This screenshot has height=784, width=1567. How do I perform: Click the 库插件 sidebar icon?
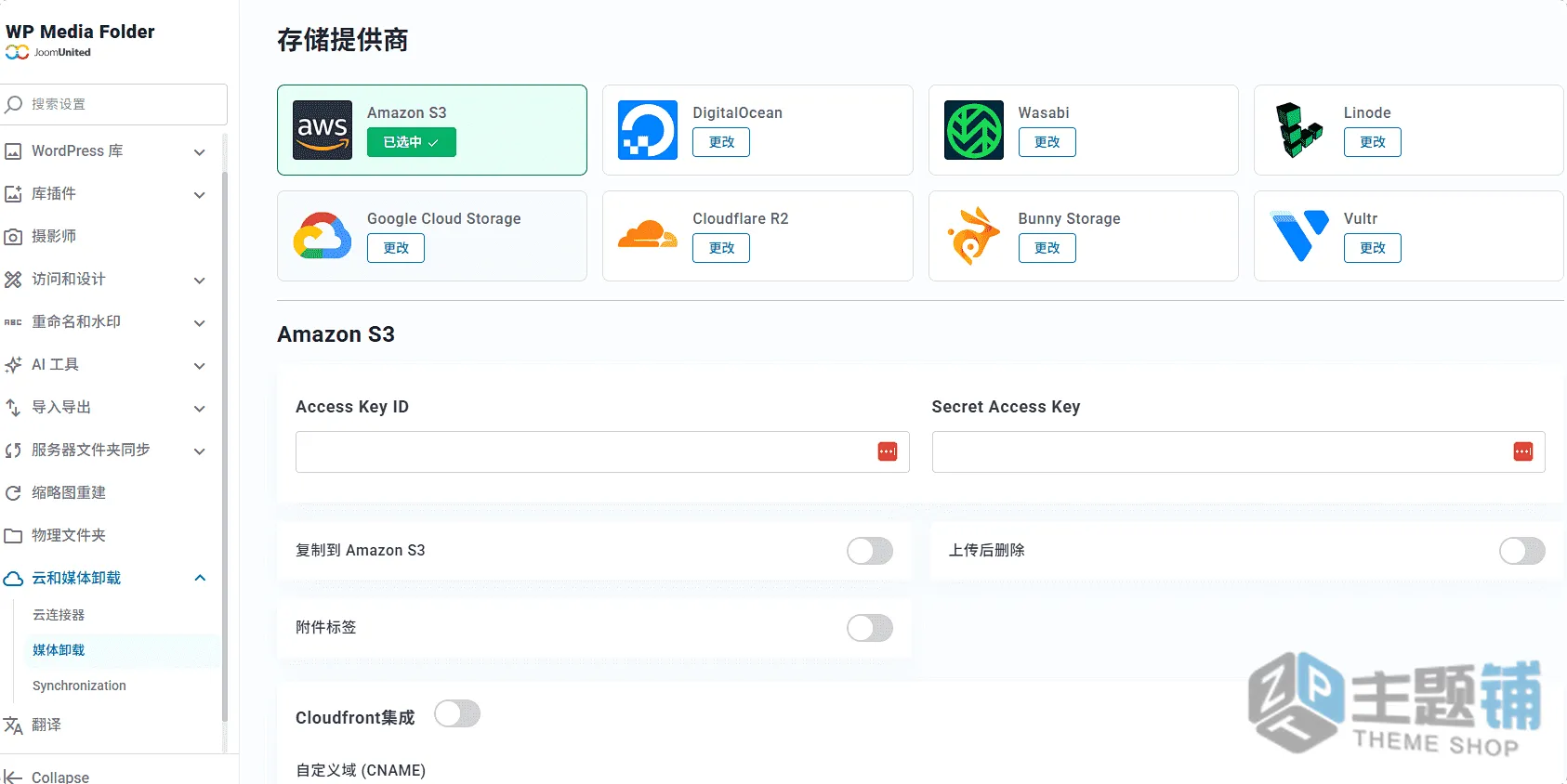pos(13,194)
